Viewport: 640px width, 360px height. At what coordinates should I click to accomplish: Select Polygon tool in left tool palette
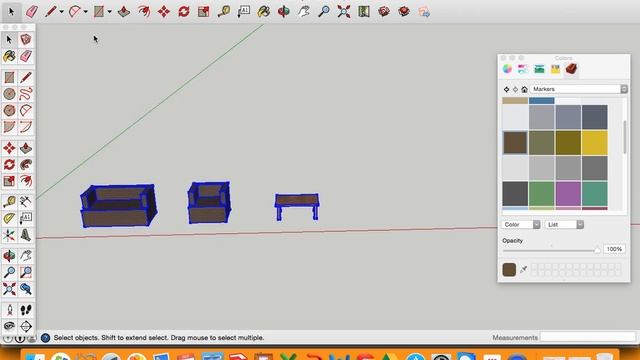pyautogui.click(x=9, y=110)
